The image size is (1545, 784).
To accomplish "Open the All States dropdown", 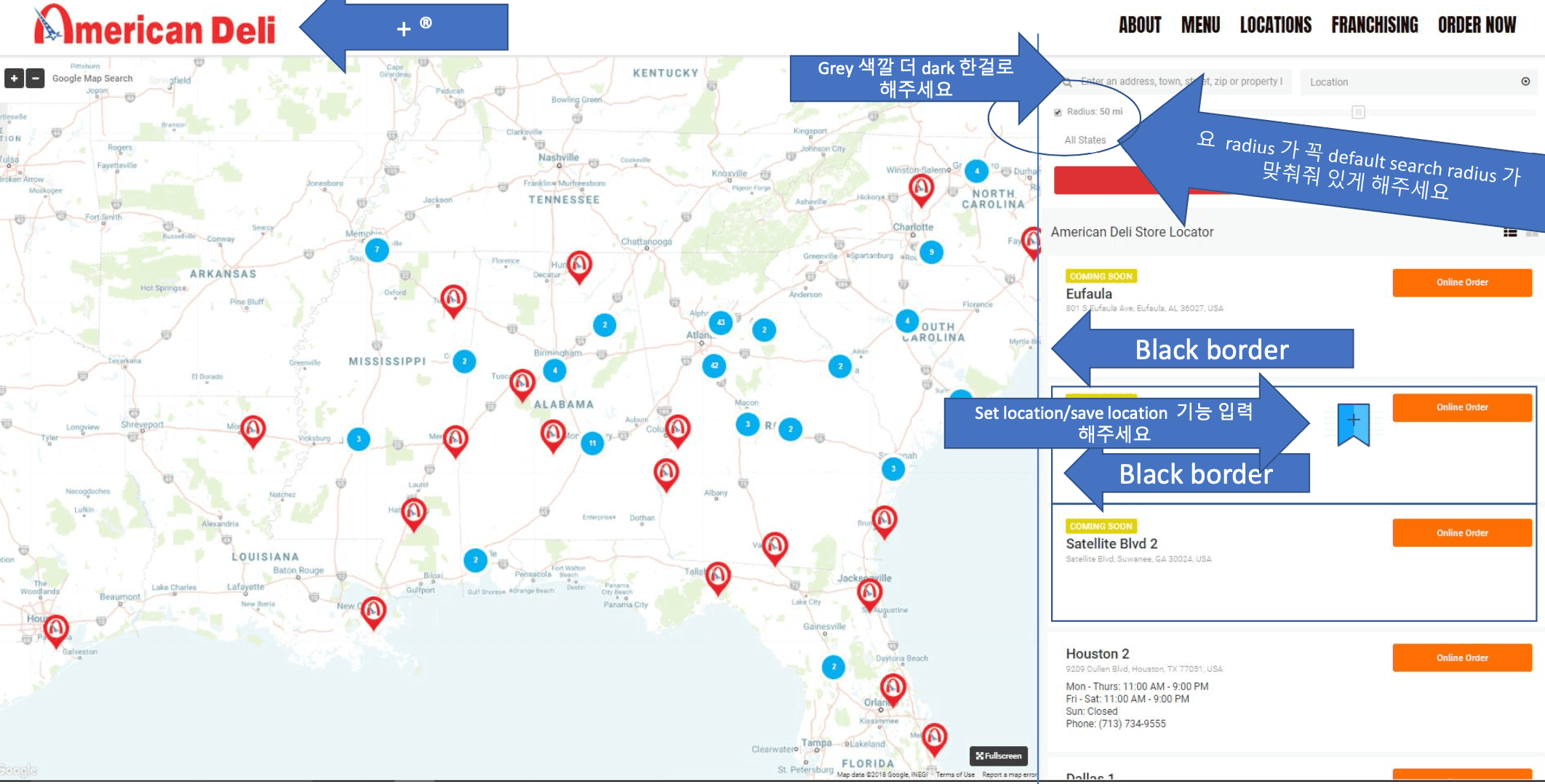I will 1085,140.
